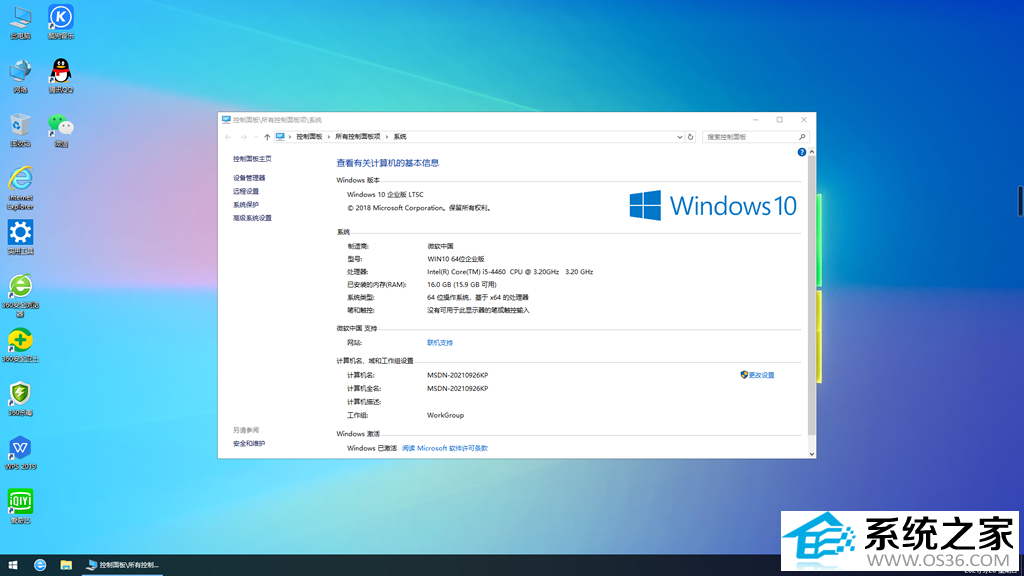
Task: Minimize the System control panel window
Action: (756, 120)
